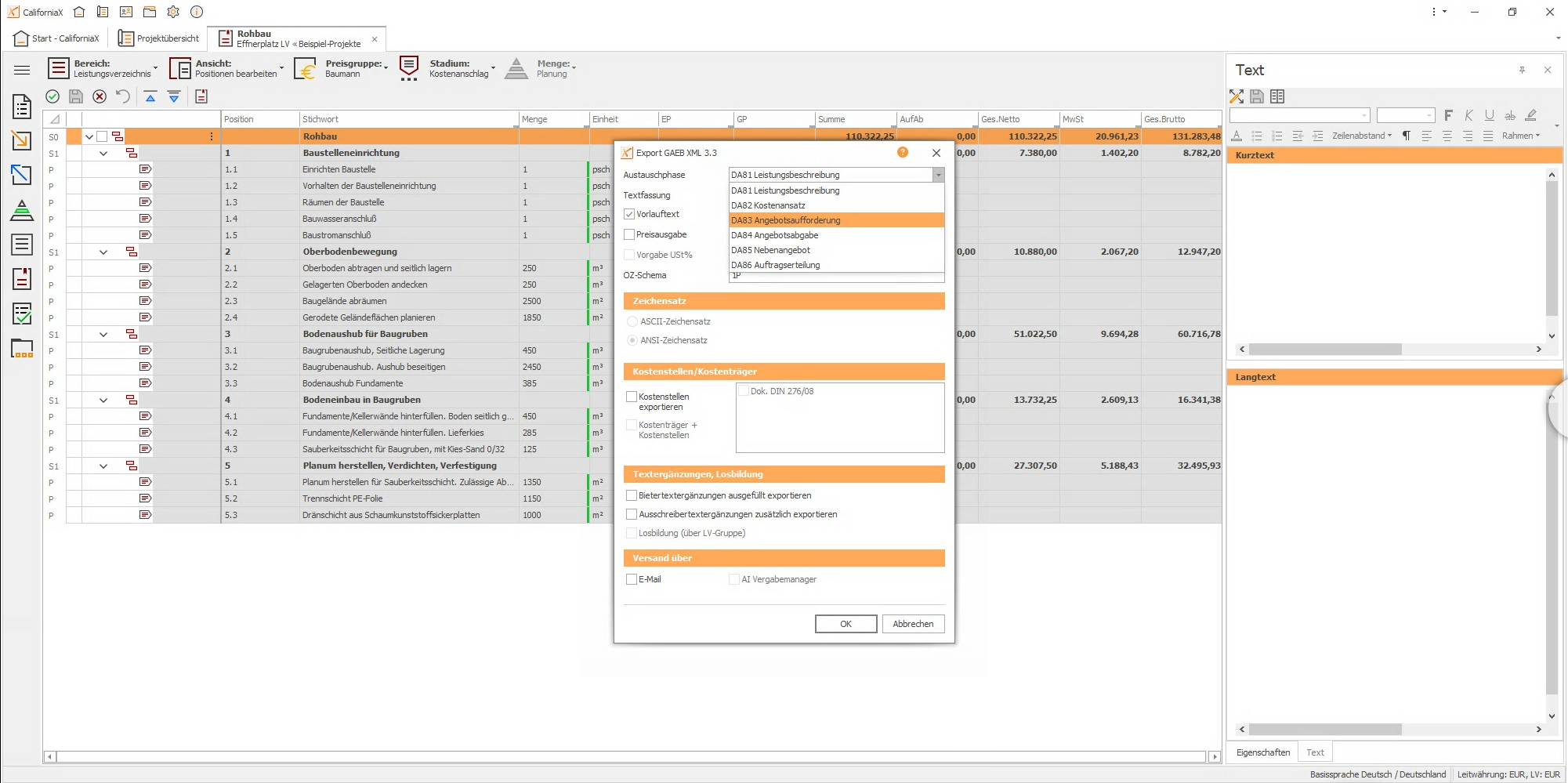The width and height of the screenshot is (1568, 783).
Task: Click the green checkmark confirm icon
Action: point(53,96)
